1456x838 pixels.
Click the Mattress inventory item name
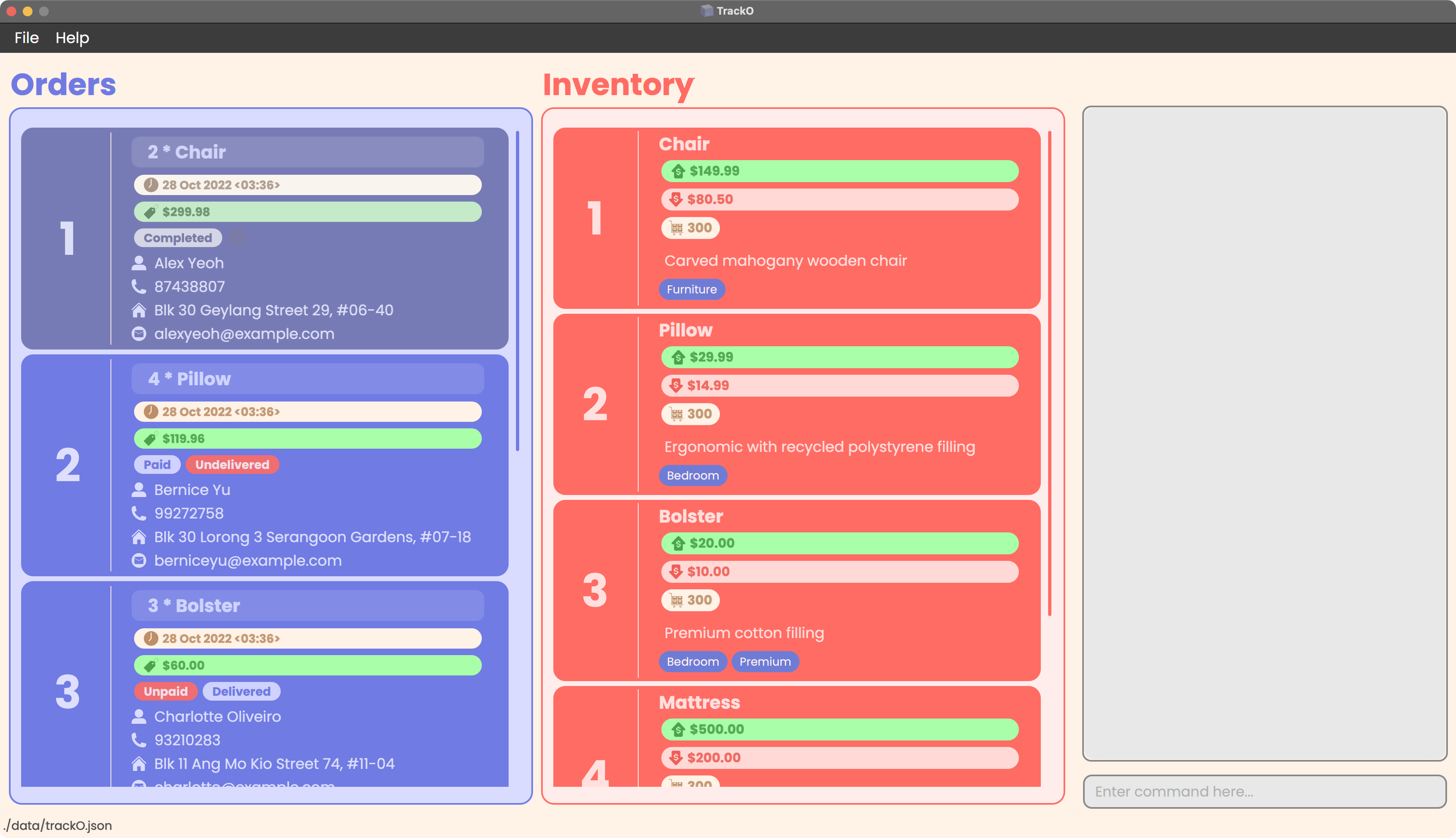(700, 703)
